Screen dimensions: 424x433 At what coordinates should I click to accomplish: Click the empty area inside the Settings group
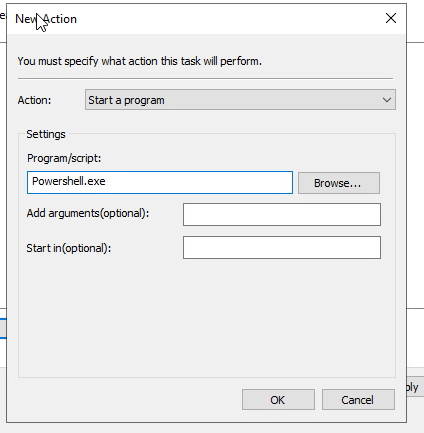(207, 317)
